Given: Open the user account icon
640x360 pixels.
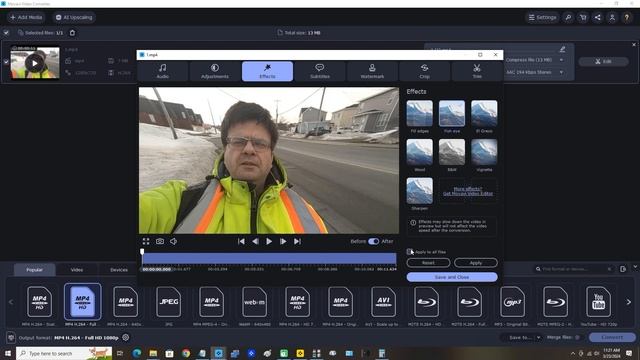Looking at the screenshot, I should point(612,18).
